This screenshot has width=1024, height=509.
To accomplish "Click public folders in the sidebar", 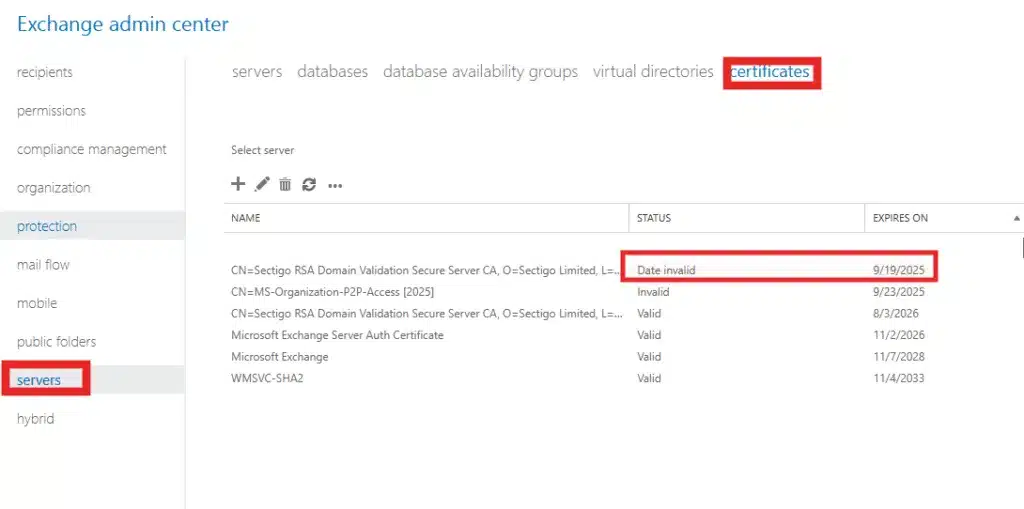I will pos(57,342).
